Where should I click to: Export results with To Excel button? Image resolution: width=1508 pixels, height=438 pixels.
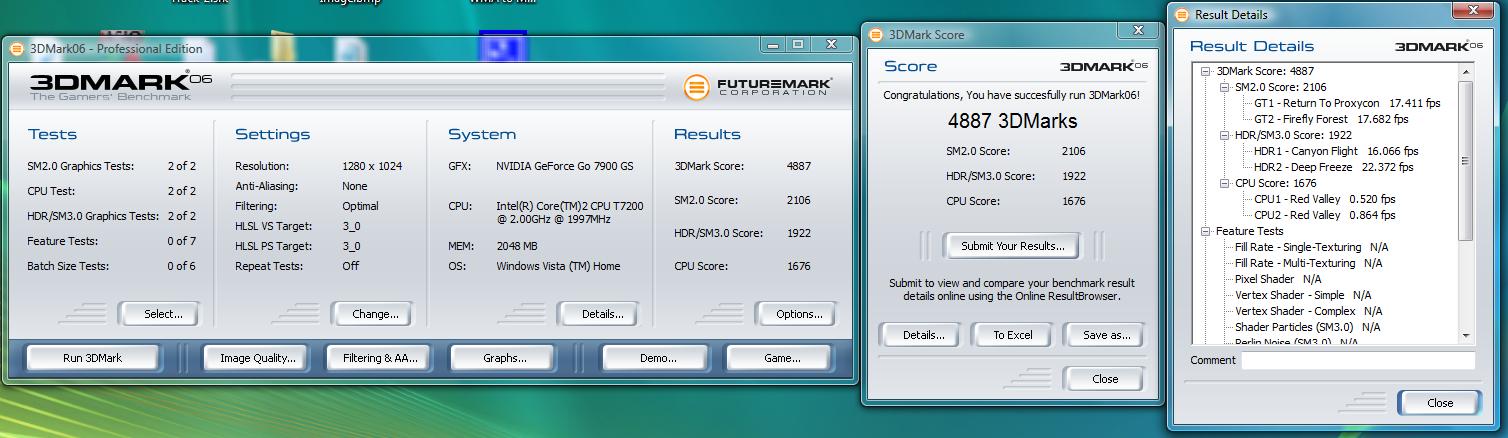[x=1012, y=335]
